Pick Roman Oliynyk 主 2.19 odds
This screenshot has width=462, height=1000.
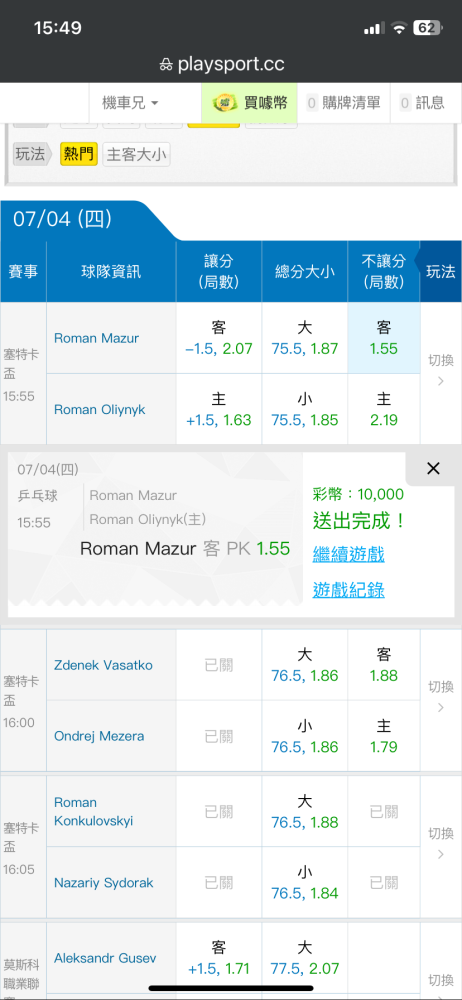(384, 409)
